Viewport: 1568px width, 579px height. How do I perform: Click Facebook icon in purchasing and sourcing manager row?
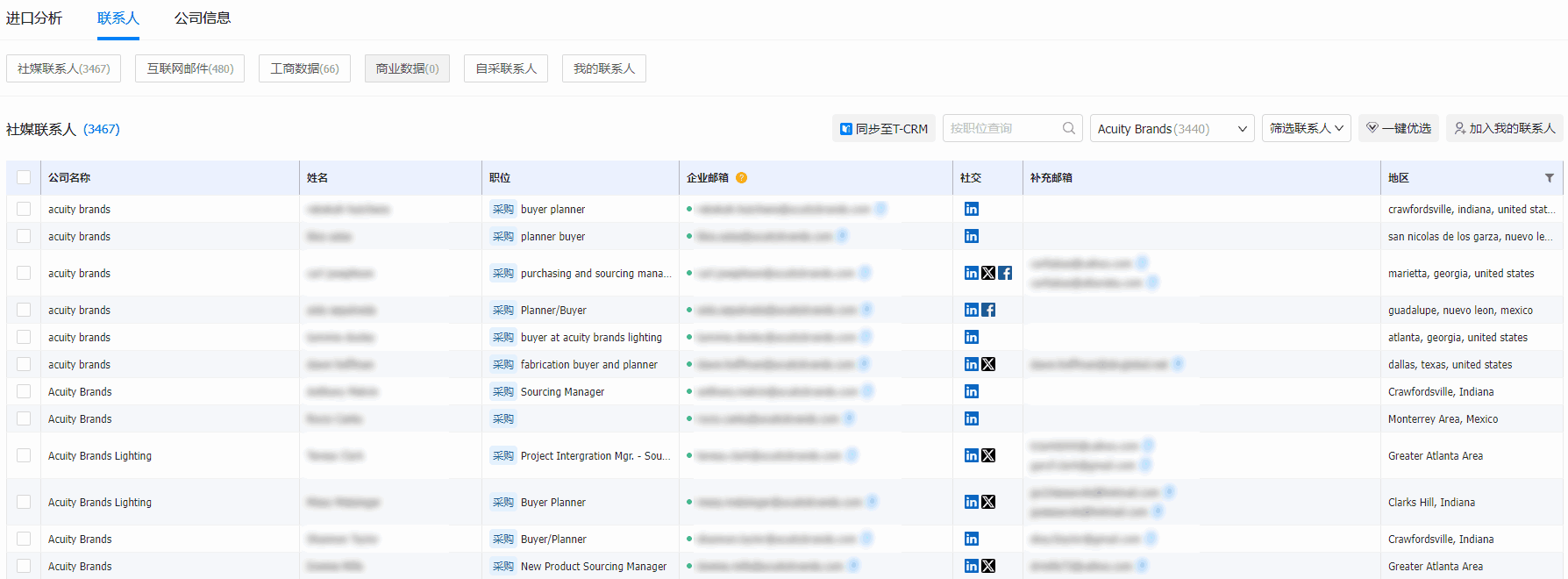[x=1005, y=273]
